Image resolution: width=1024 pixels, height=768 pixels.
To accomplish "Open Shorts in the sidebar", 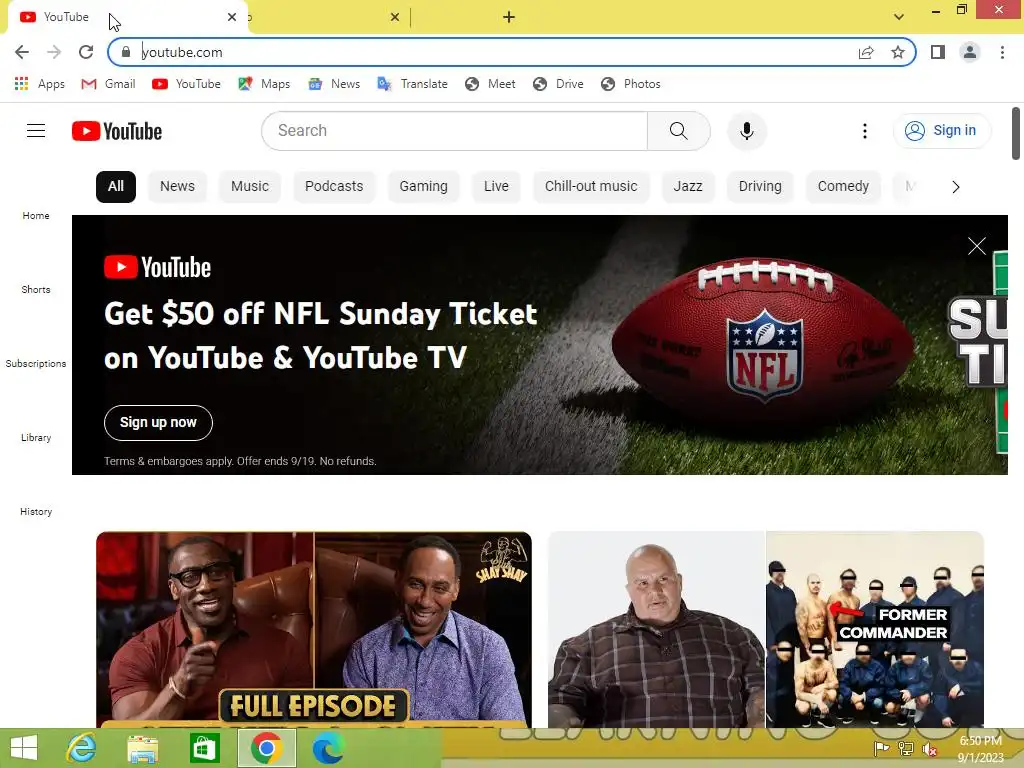I will 36,289.
